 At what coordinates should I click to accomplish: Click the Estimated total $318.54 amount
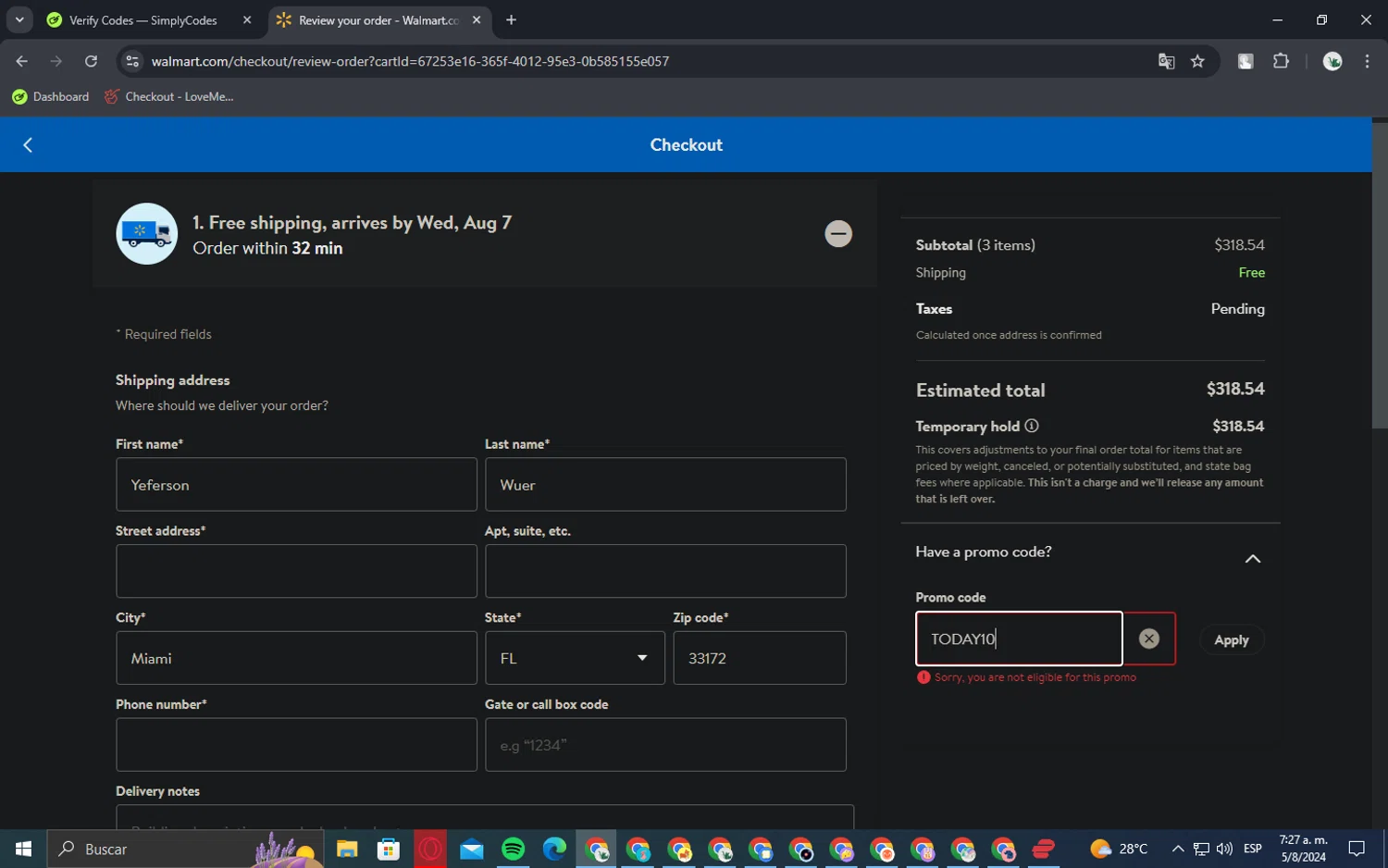(x=1234, y=390)
